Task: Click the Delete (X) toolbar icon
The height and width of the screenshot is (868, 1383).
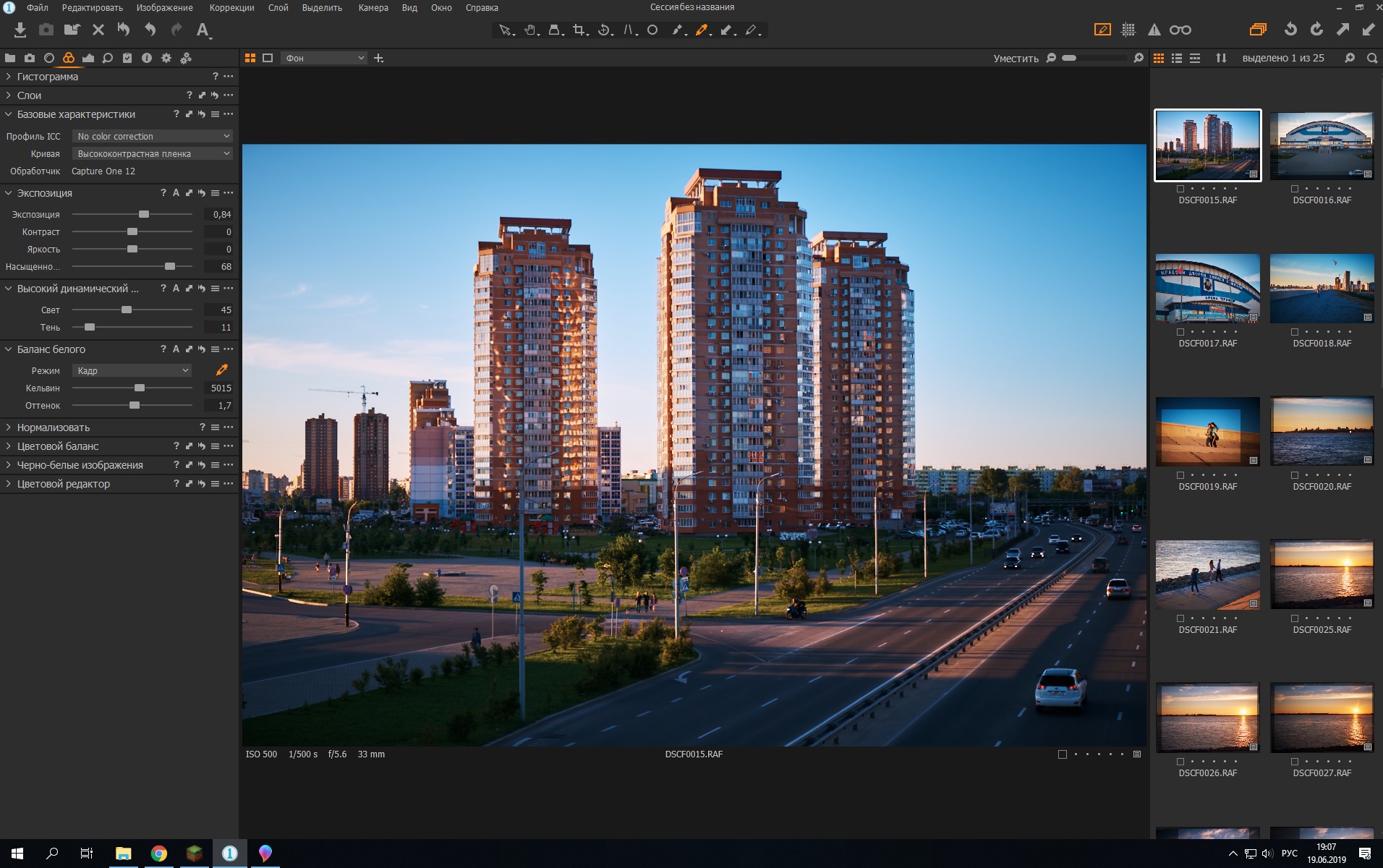Action: (98, 30)
